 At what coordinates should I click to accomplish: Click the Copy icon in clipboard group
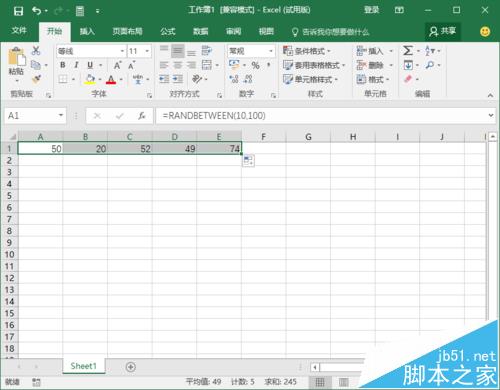[36, 65]
